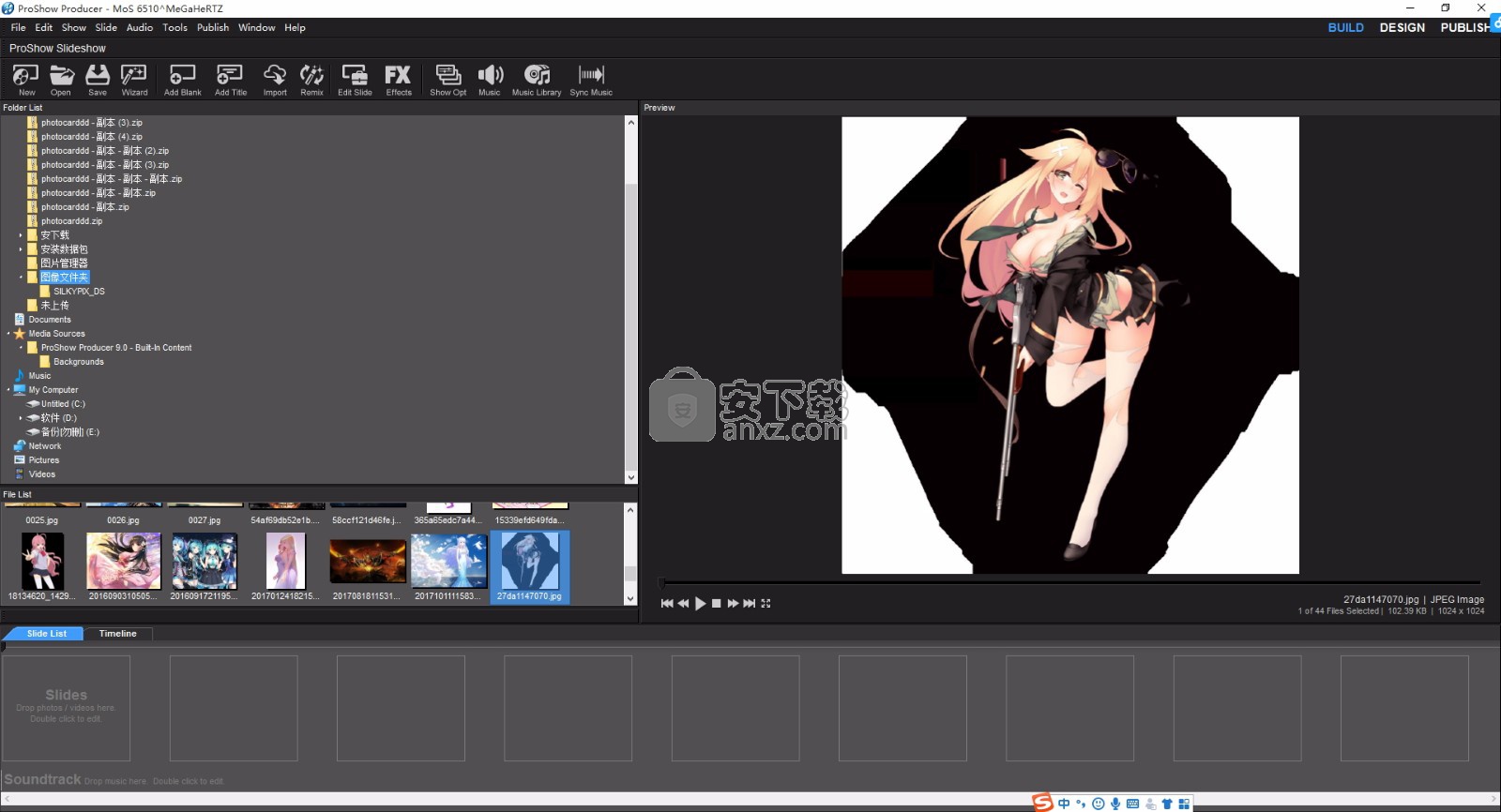Click the Remix toolbar icon

coord(311,79)
